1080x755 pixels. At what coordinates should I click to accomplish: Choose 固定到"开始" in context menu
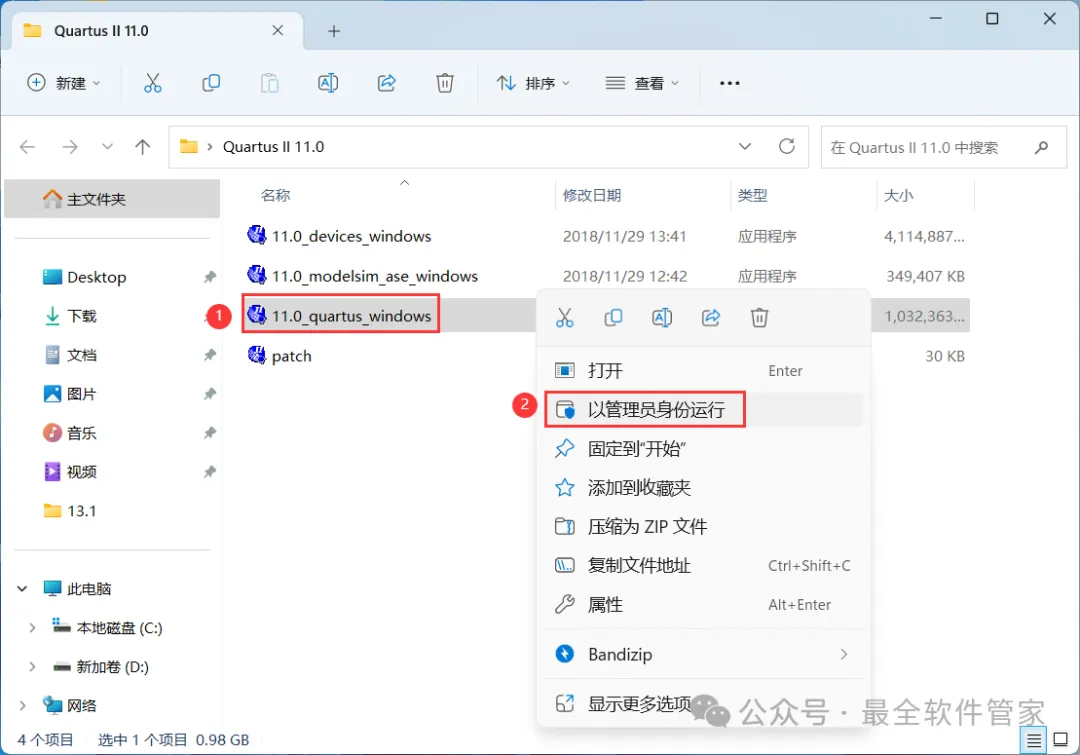click(703, 449)
